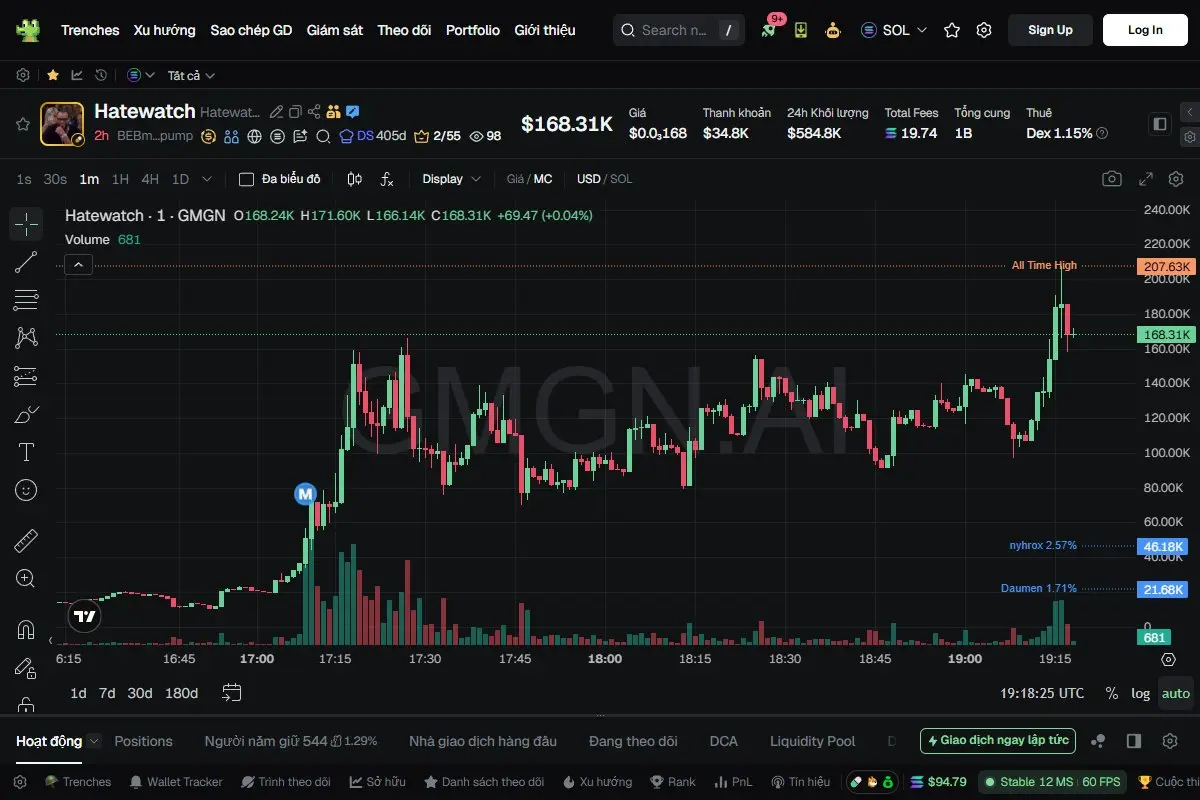Activate the zoom-in magnifier tool
The image size is (1200, 800).
pyautogui.click(x=26, y=579)
